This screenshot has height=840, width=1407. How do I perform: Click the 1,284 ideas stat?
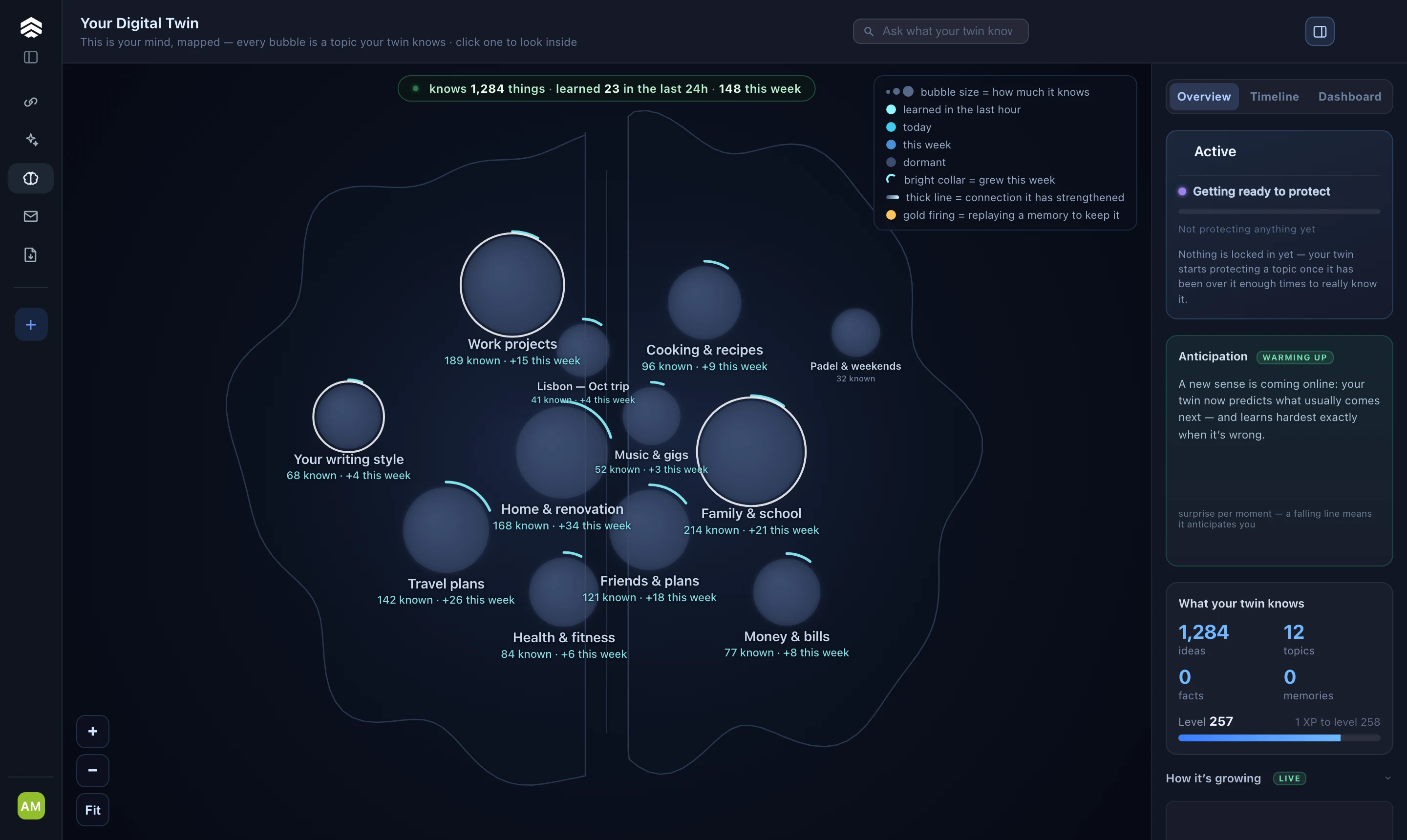(1203, 639)
